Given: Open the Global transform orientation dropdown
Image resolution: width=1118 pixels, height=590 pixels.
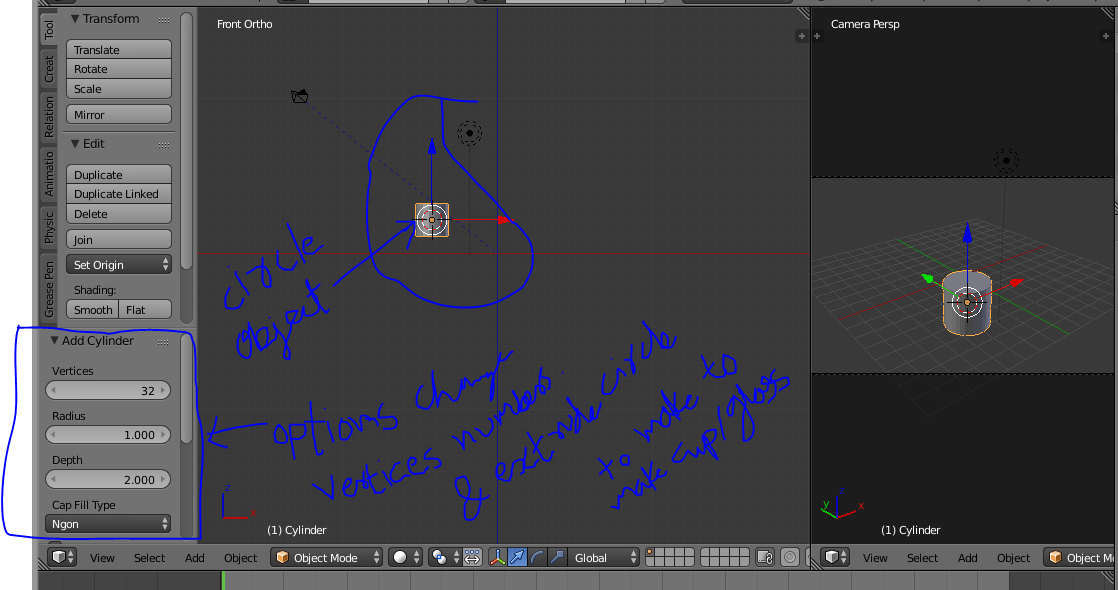Looking at the screenshot, I should 600,557.
